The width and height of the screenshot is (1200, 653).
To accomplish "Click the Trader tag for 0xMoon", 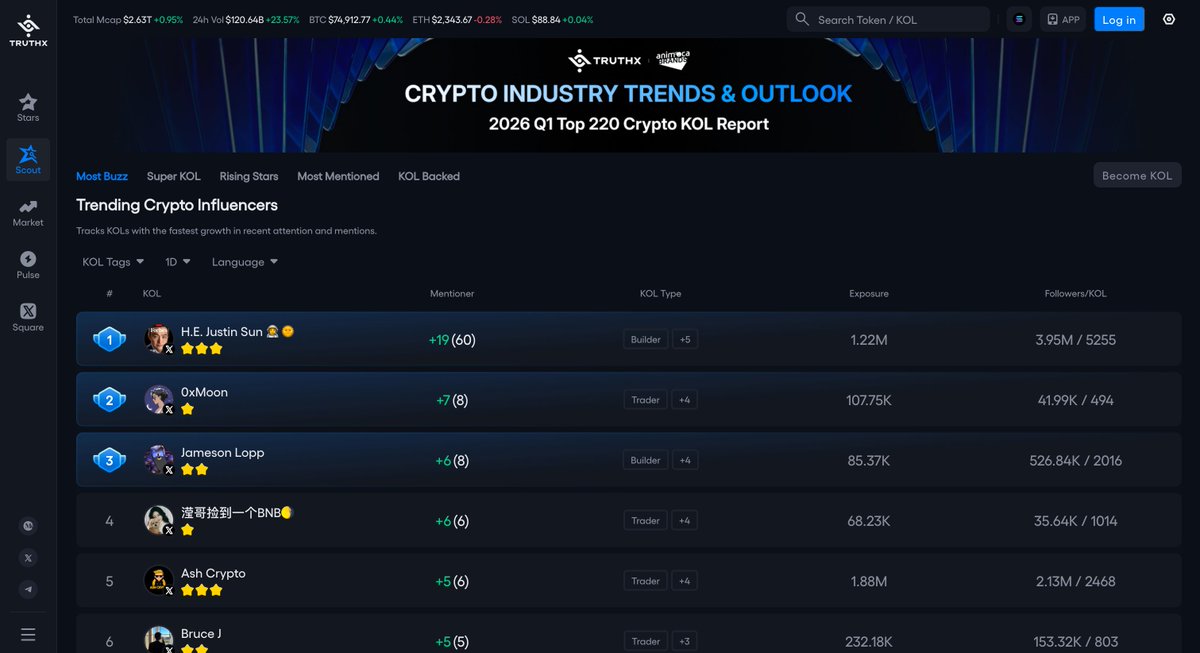I will click(x=645, y=400).
